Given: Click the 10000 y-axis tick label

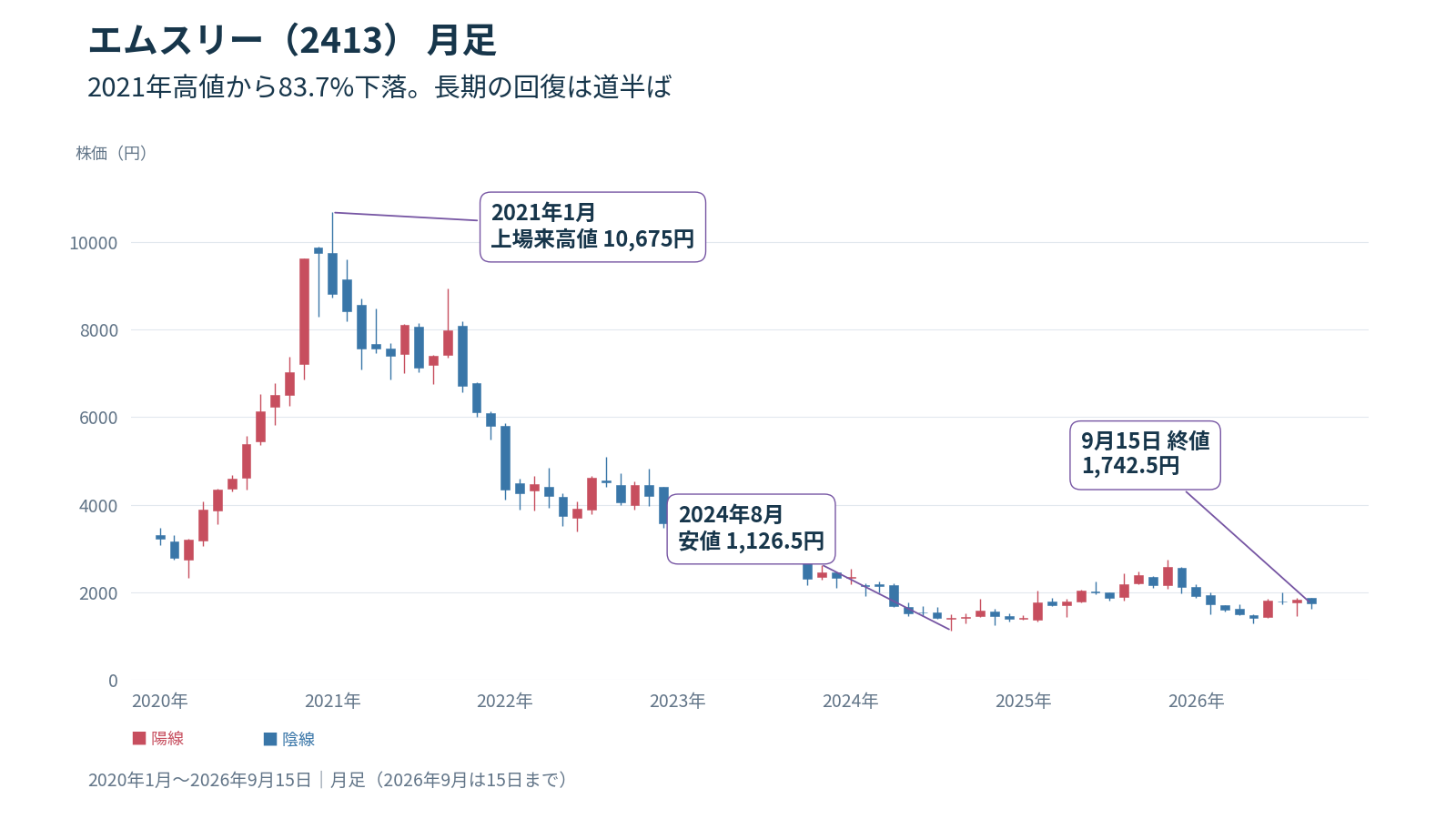Looking at the screenshot, I should tap(94, 243).
